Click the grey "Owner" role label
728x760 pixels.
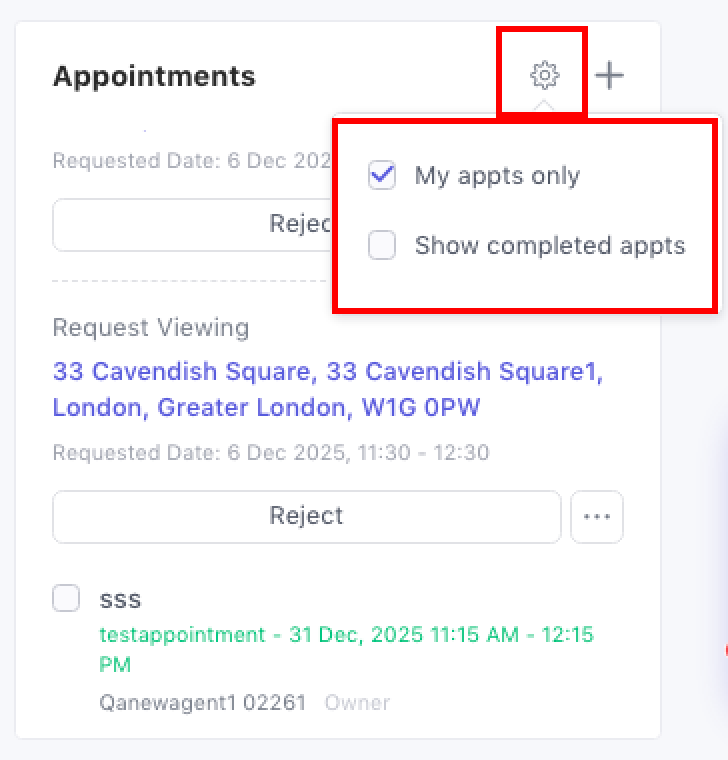point(357,703)
